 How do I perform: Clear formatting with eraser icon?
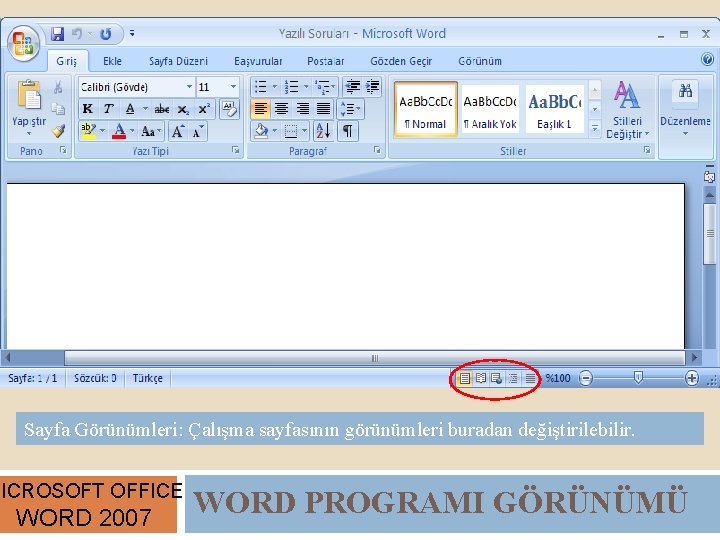pyautogui.click(x=229, y=109)
